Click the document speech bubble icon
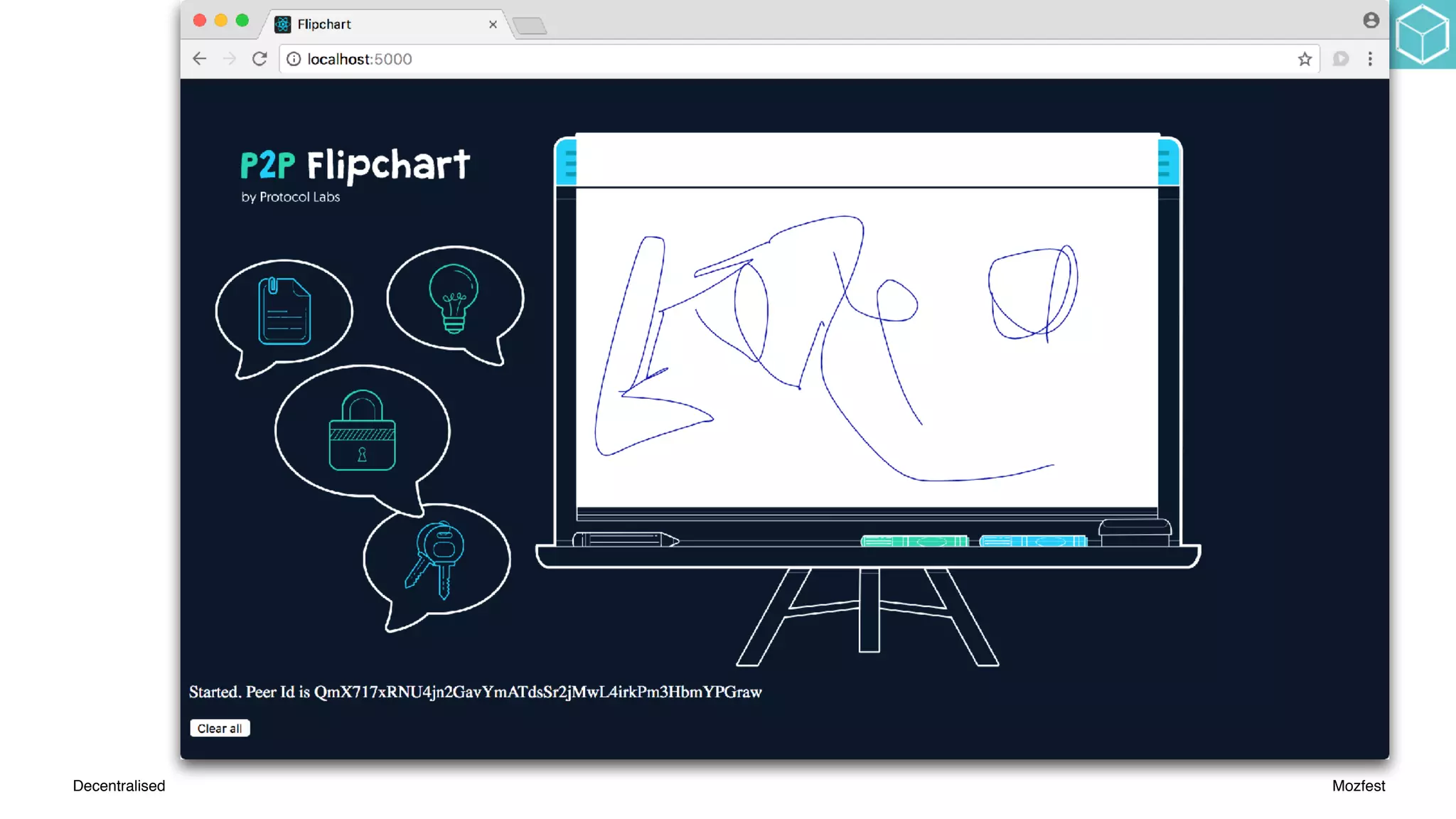This screenshot has width=1456, height=819. coord(284,311)
